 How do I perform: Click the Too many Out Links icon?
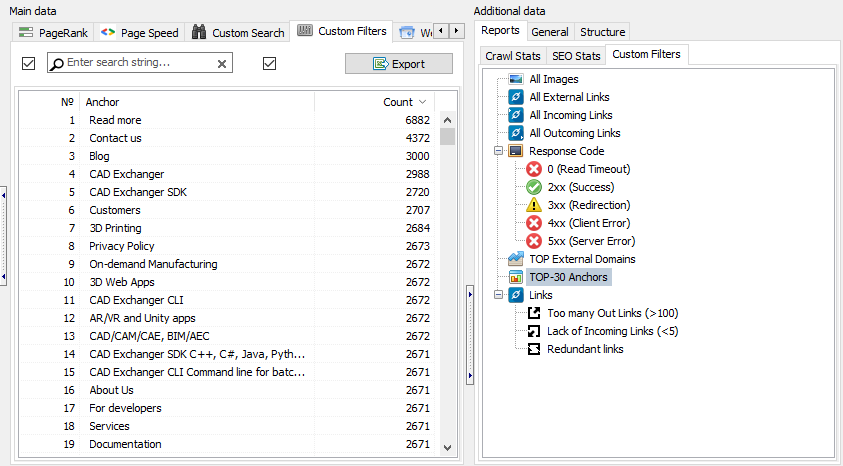coord(534,313)
